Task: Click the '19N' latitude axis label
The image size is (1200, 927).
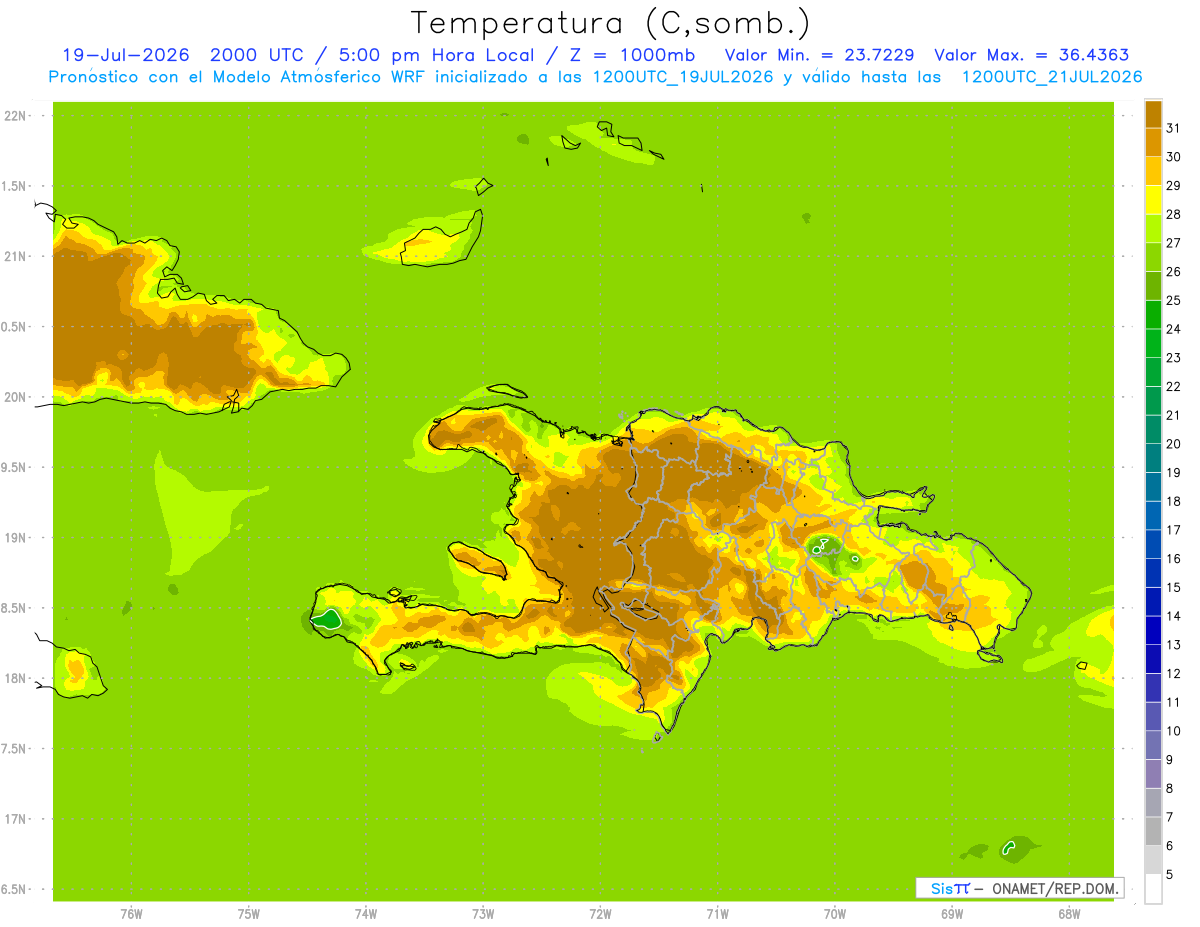Action: tap(14, 538)
